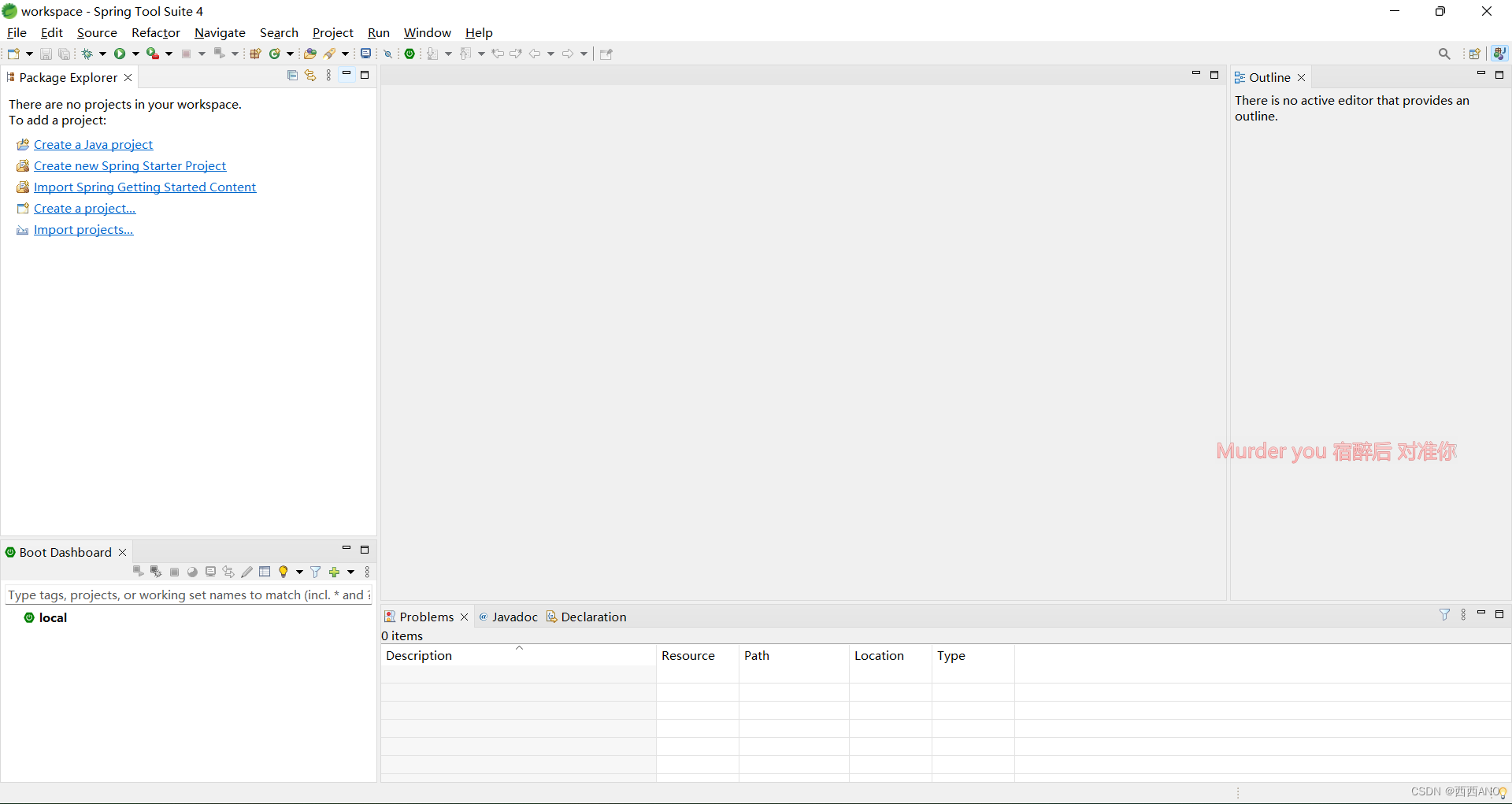Toggle the filter in Boot Dashboard

tap(316, 572)
